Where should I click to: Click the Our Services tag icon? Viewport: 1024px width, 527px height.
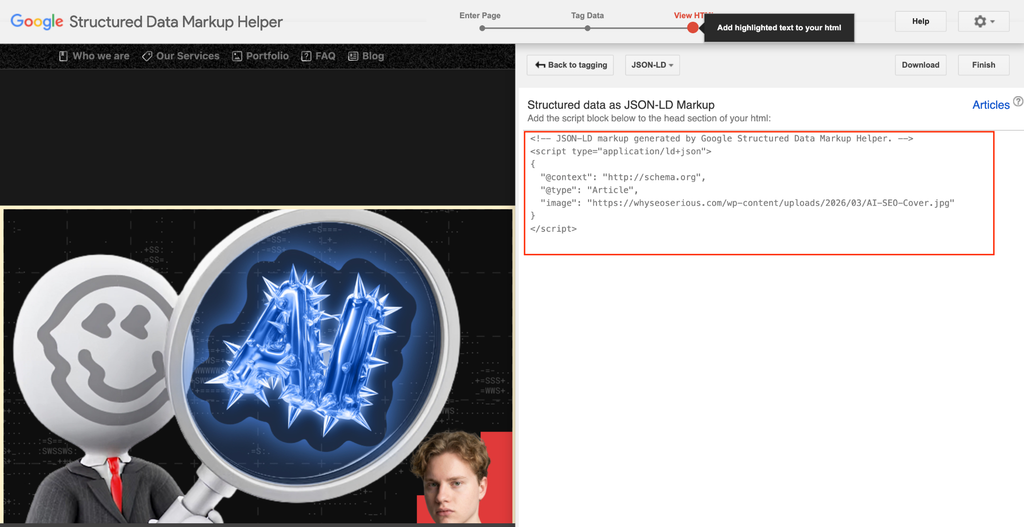[x=147, y=56]
